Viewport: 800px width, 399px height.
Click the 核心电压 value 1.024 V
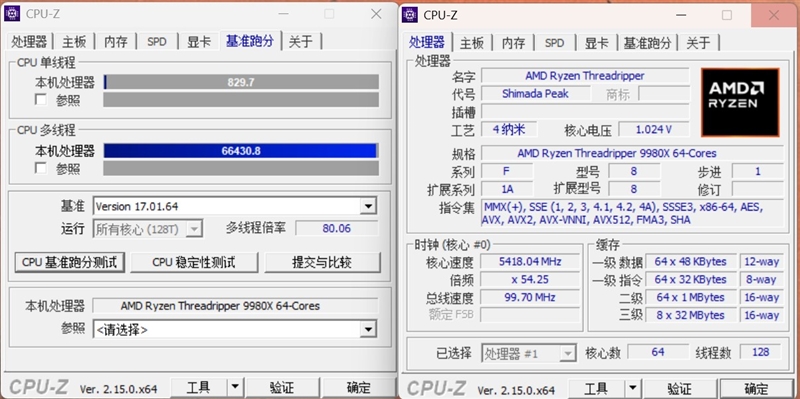point(654,130)
